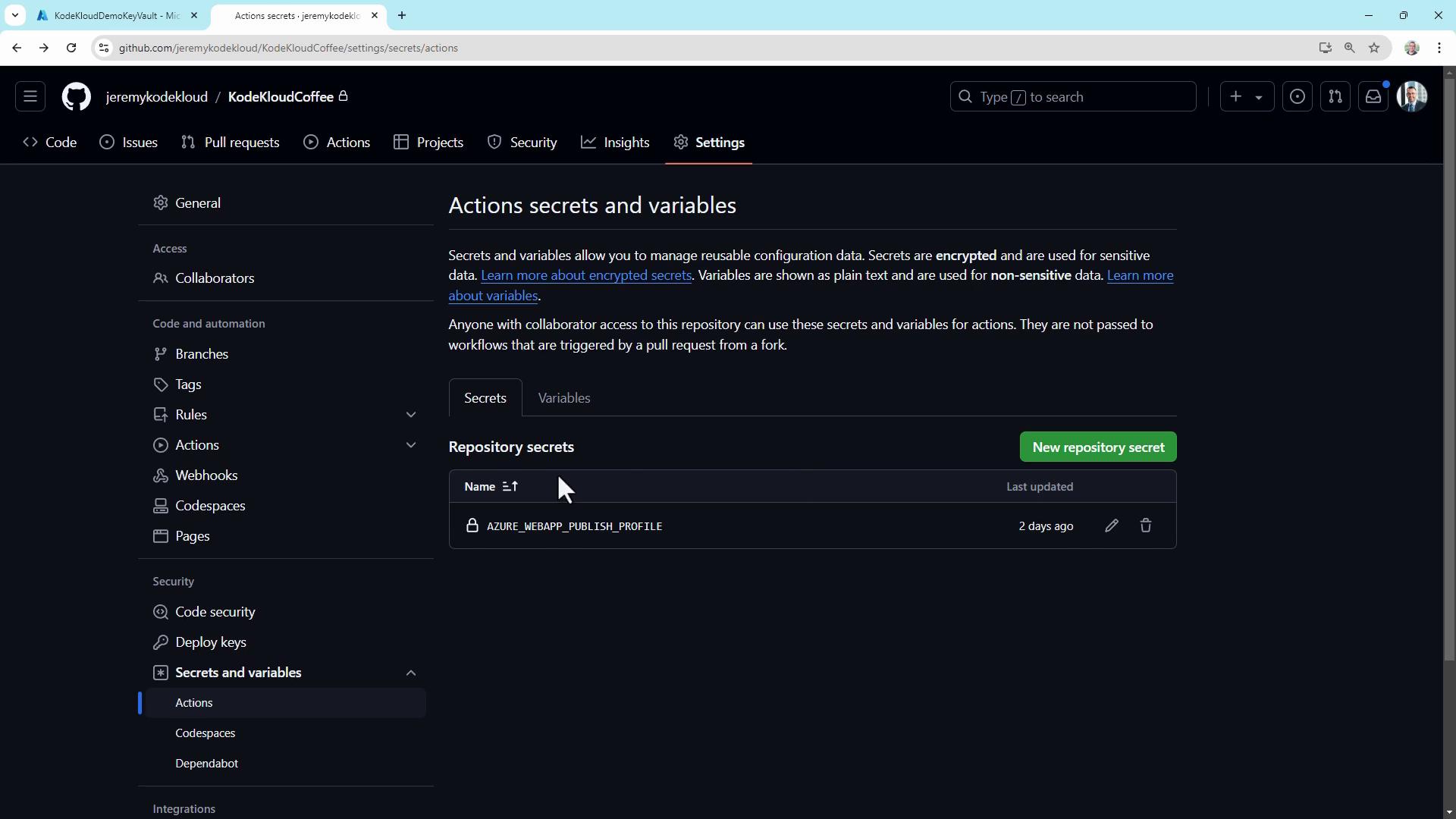Open the Learn more about encrypted secrets link

tap(585, 275)
